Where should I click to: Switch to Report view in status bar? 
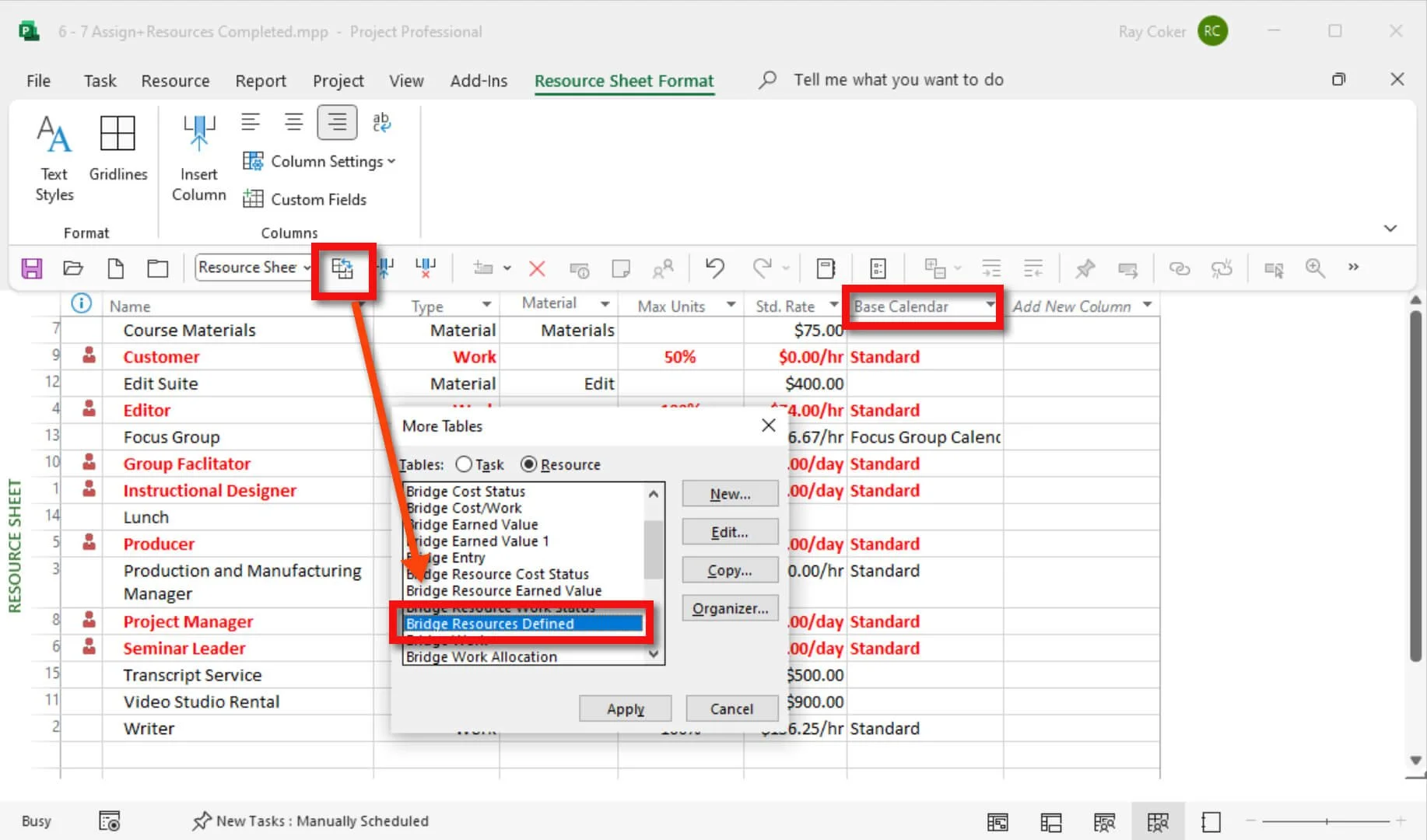[x=1211, y=821]
